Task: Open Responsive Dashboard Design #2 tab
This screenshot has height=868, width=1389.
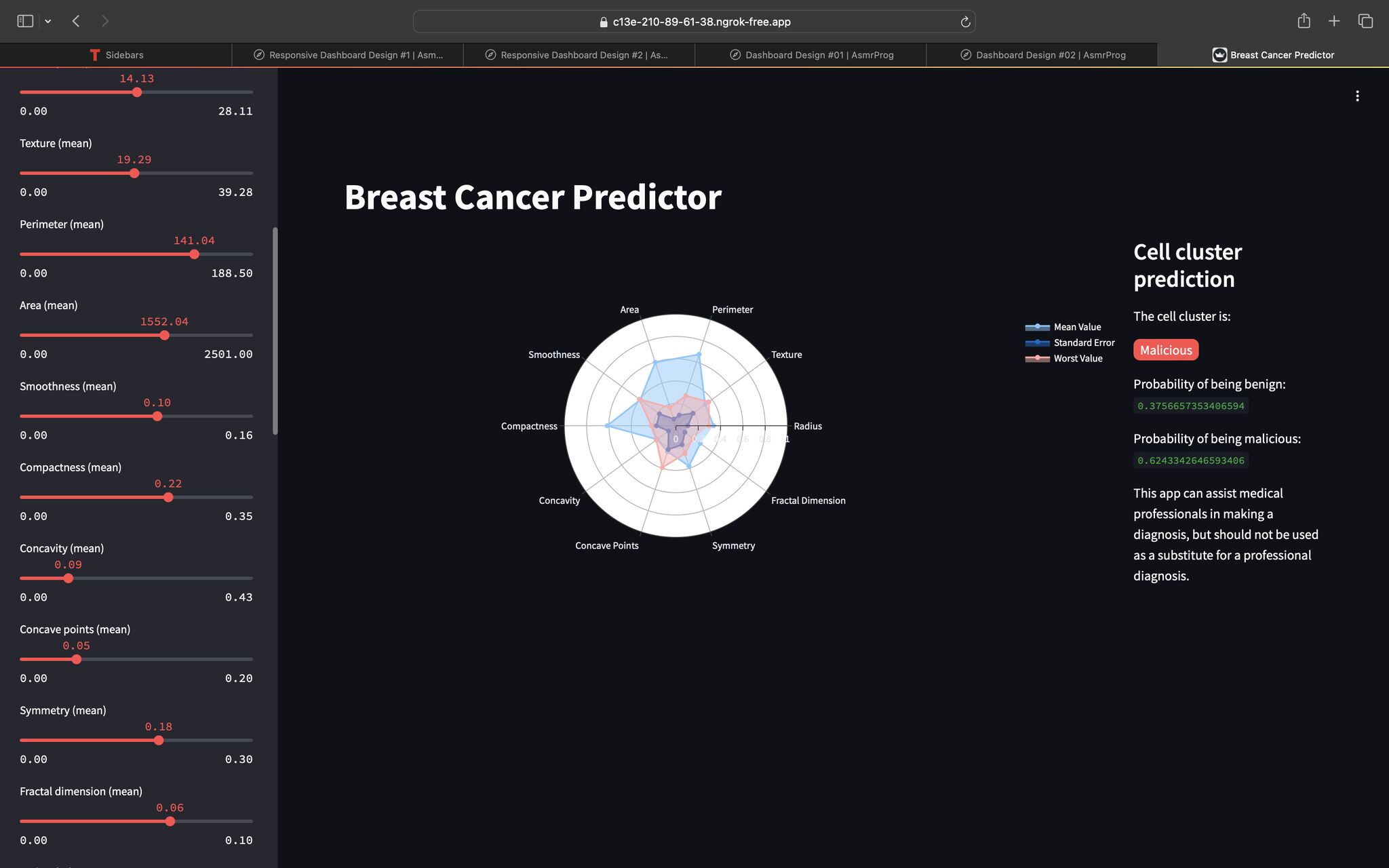Action: (579, 55)
